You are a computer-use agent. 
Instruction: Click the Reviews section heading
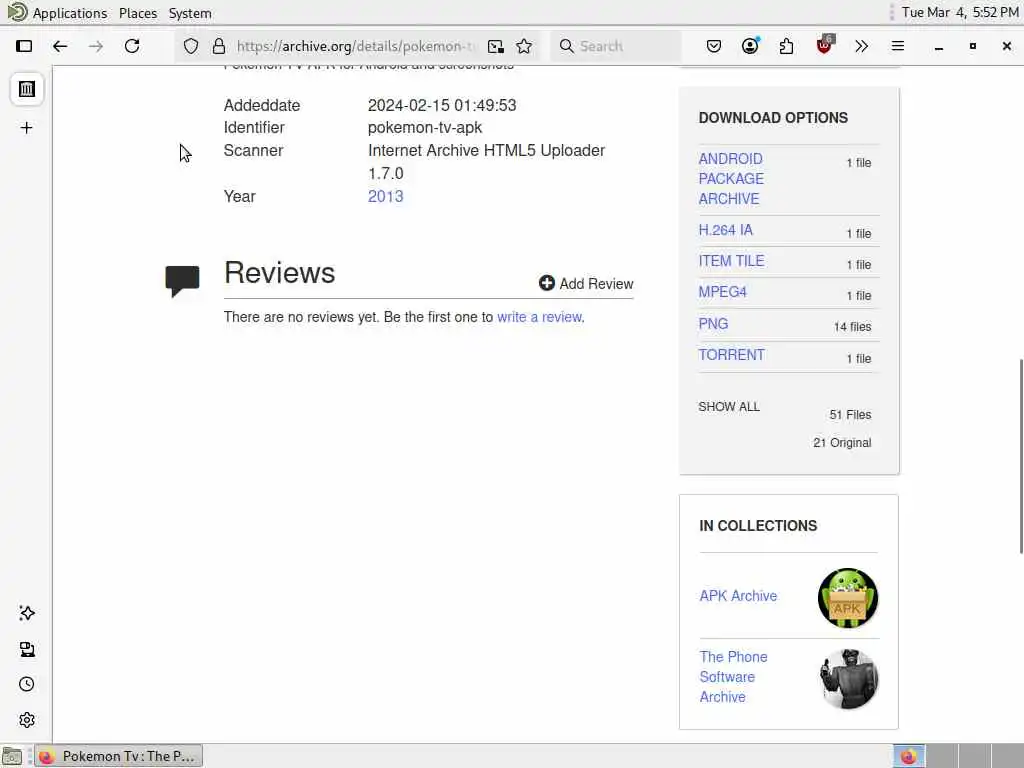[279, 273]
